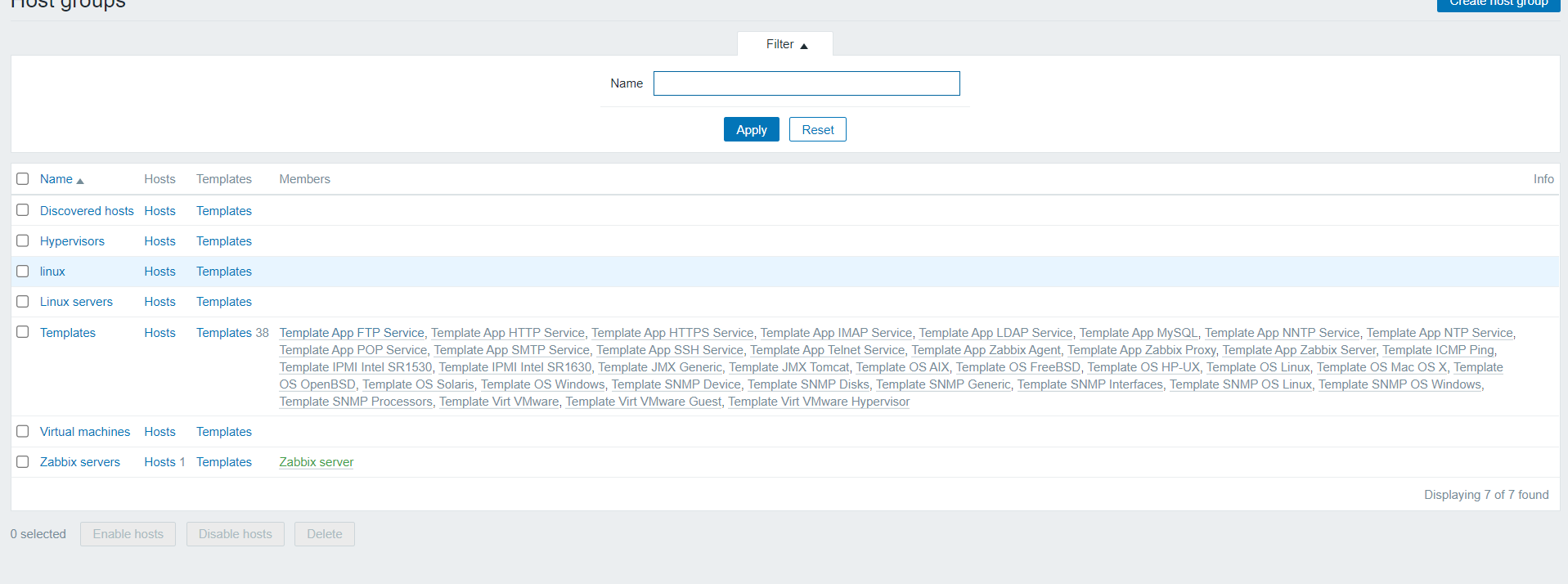Open Template App MySQL
This screenshot has height=584, width=1568.
pos(1139,333)
